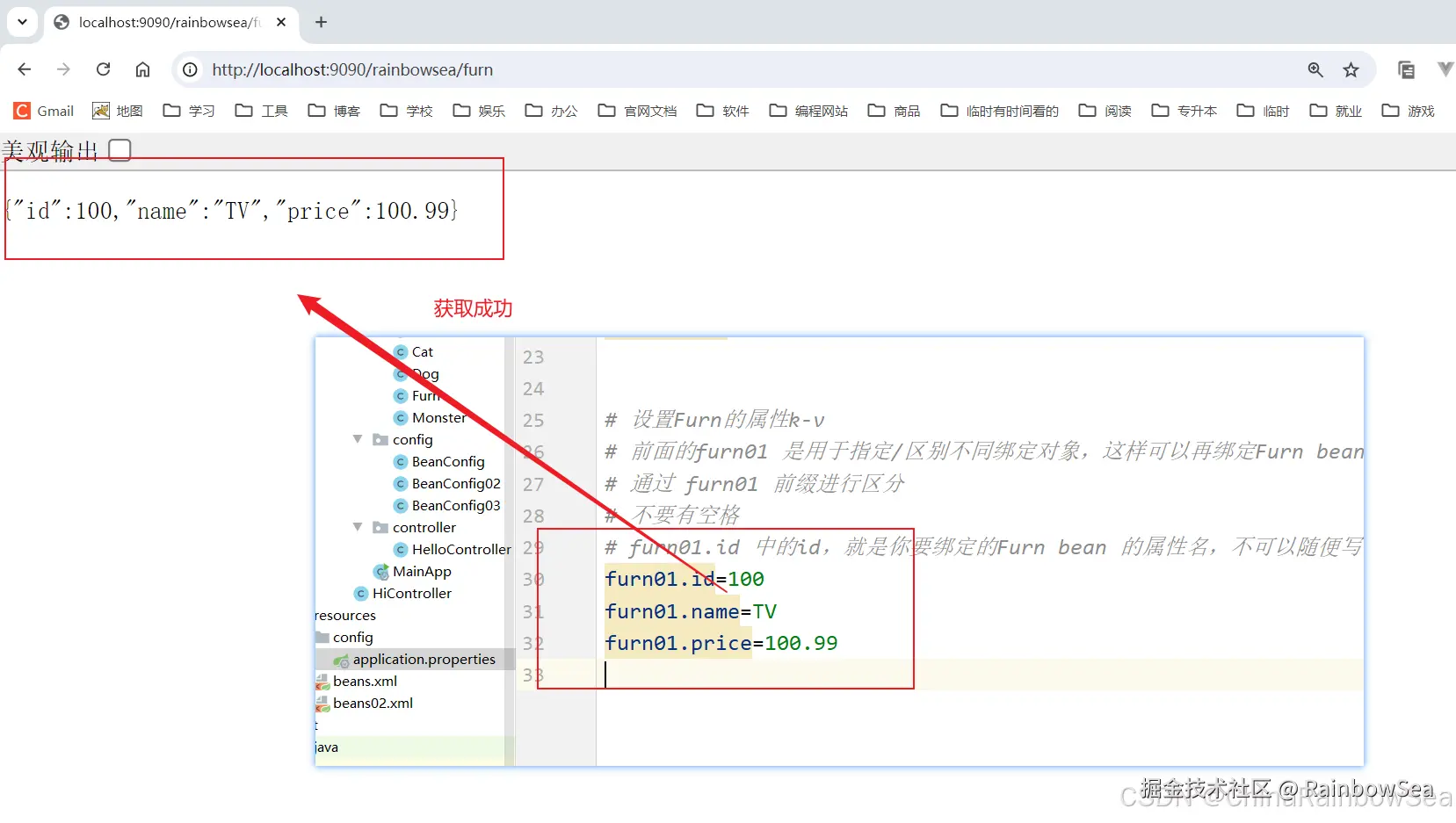Open the zoom magnifier in address bar
Screen dimensions: 1456x823
point(1315,69)
